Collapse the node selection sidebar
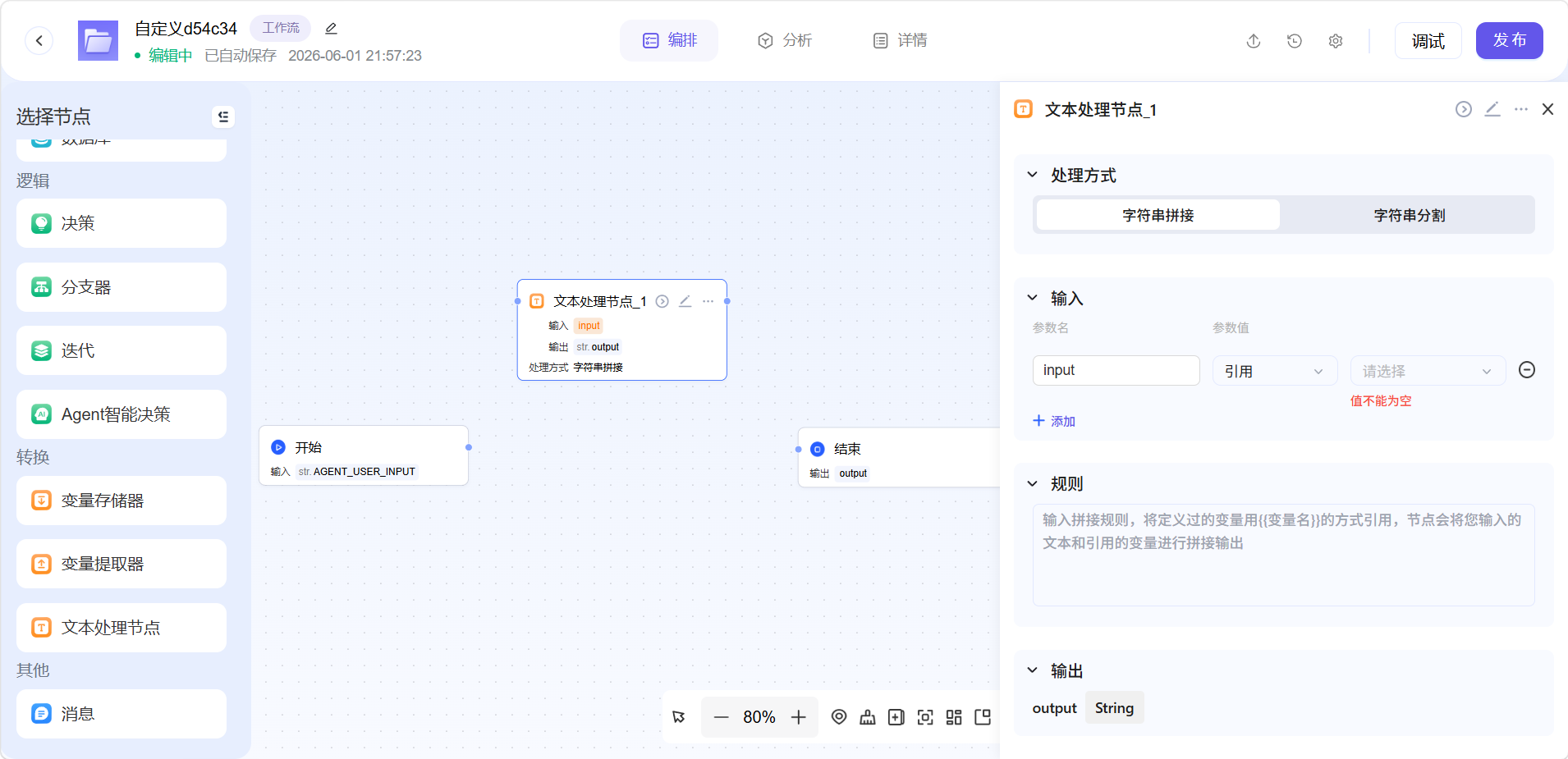Image resolution: width=1568 pixels, height=759 pixels. pos(223,117)
